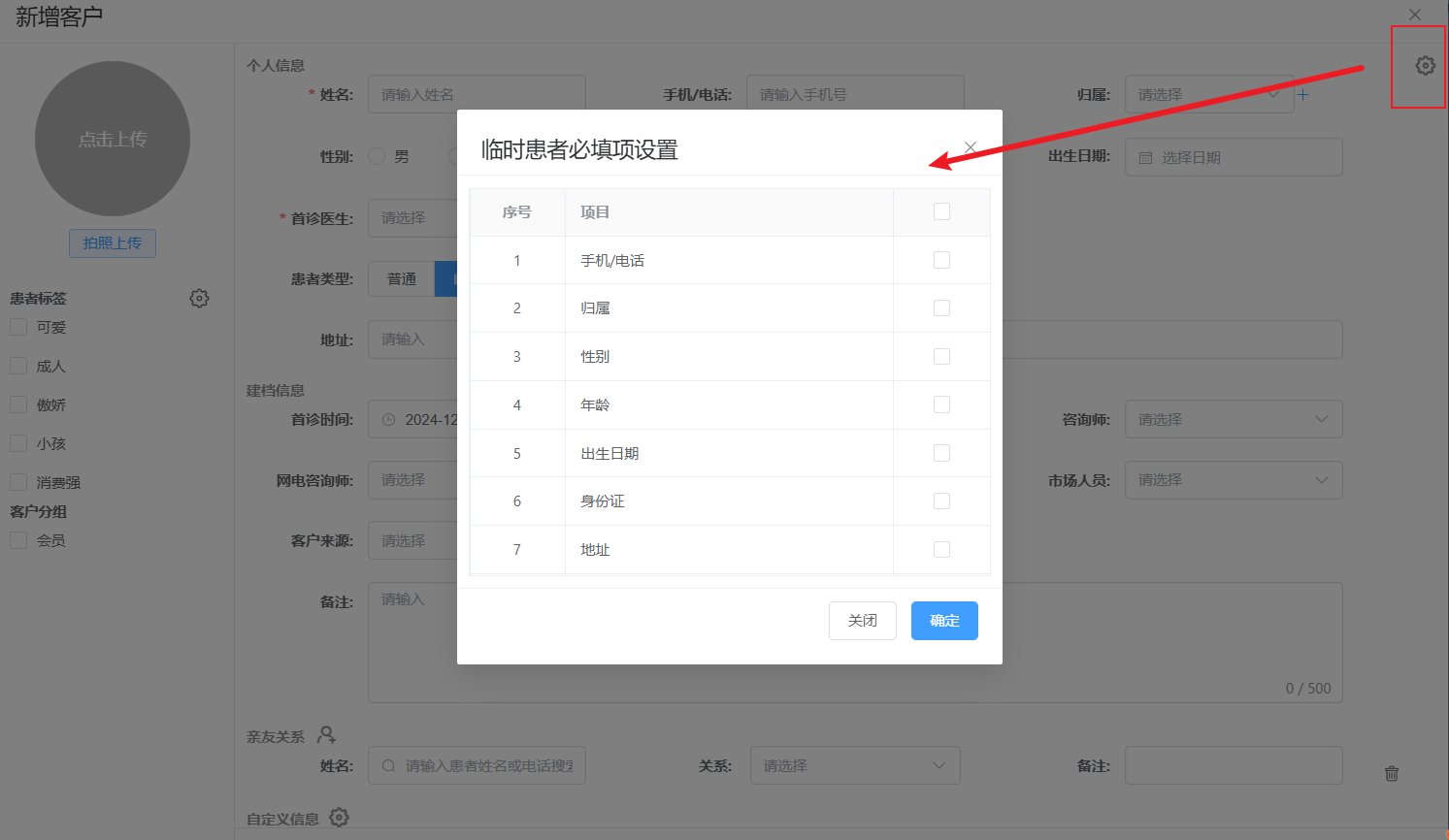Tick the 消费强 patient tag
1449x840 pixels.
18,482
